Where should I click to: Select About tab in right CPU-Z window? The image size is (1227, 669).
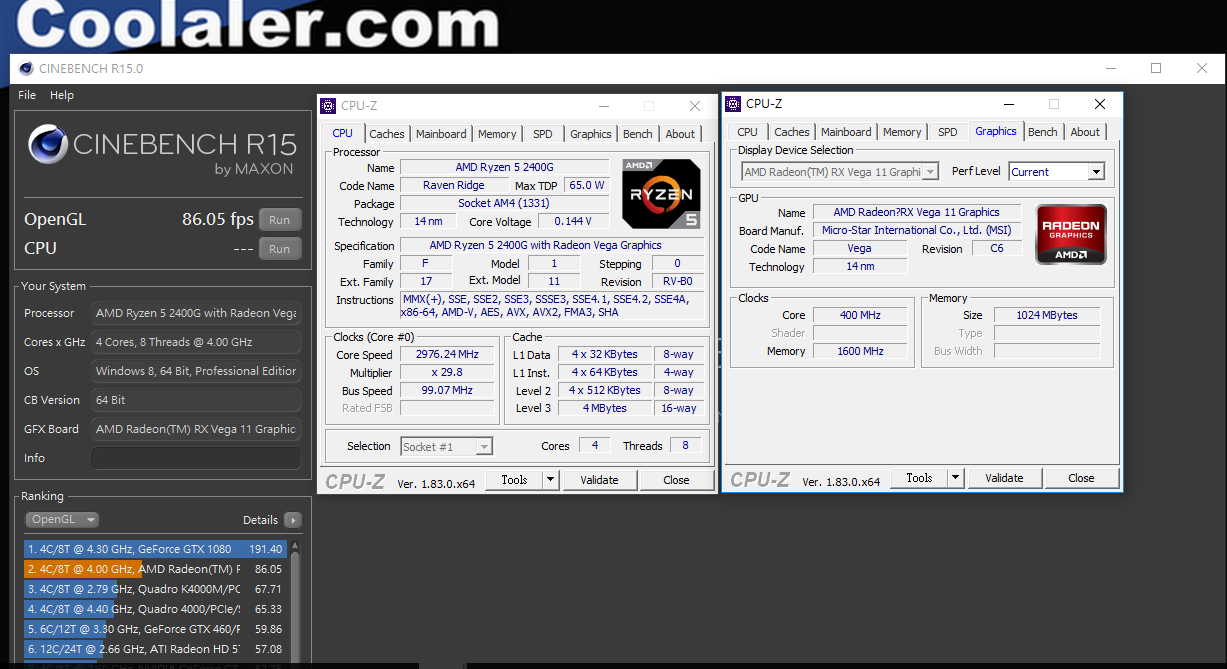[x=1085, y=132]
